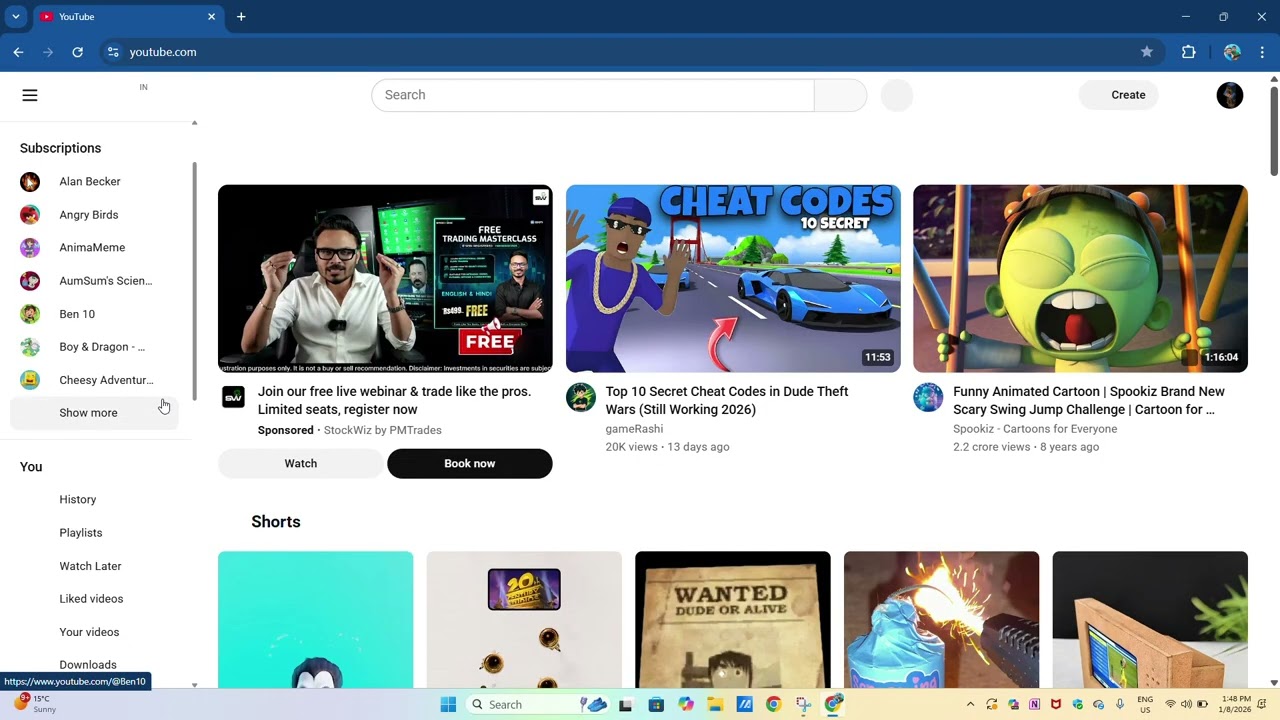Click the sidebar scroll down arrow
The height and width of the screenshot is (720, 1280).
[x=194, y=686]
